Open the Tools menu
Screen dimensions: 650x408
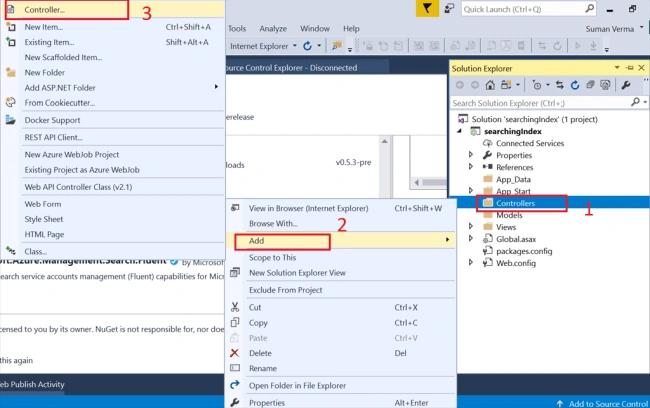237,29
